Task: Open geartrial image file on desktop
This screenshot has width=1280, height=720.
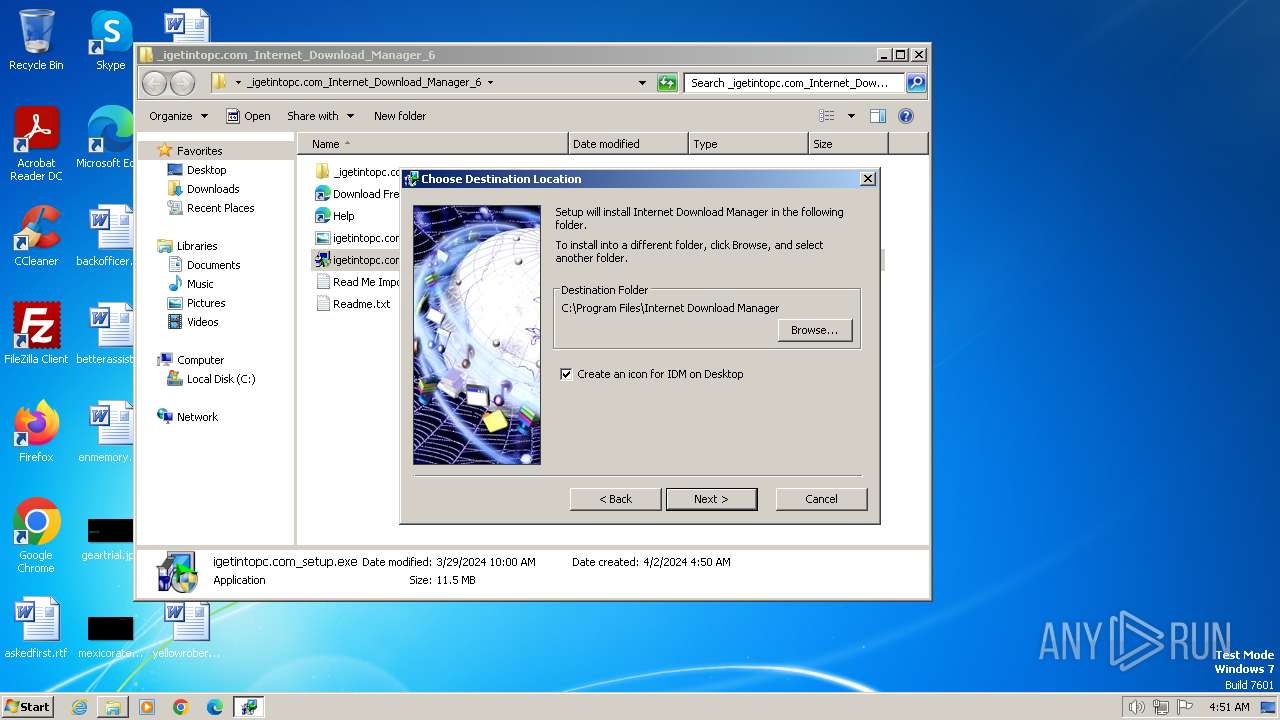Action: 108,536
